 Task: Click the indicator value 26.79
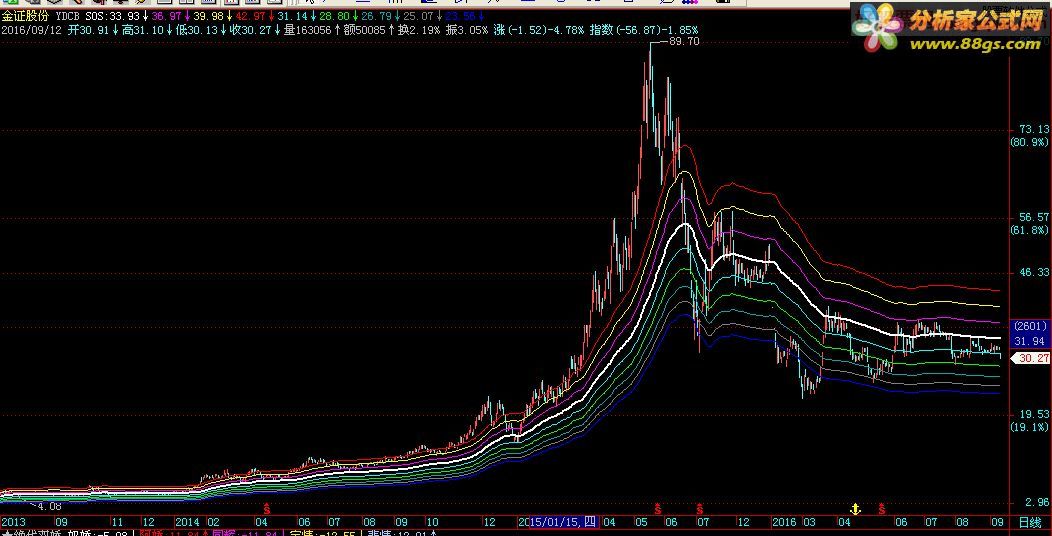coord(377,16)
